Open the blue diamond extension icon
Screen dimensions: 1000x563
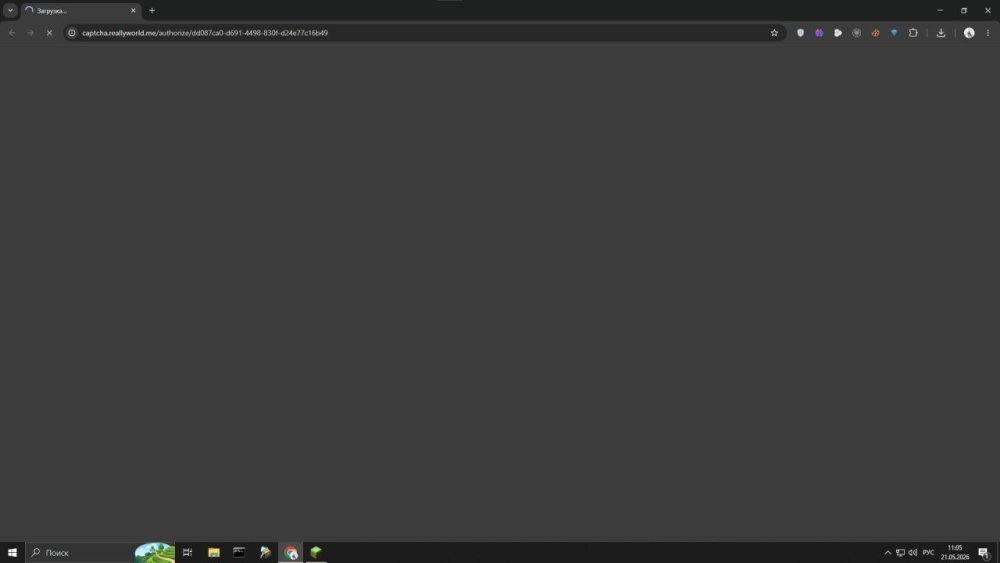[x=894, y=33]
